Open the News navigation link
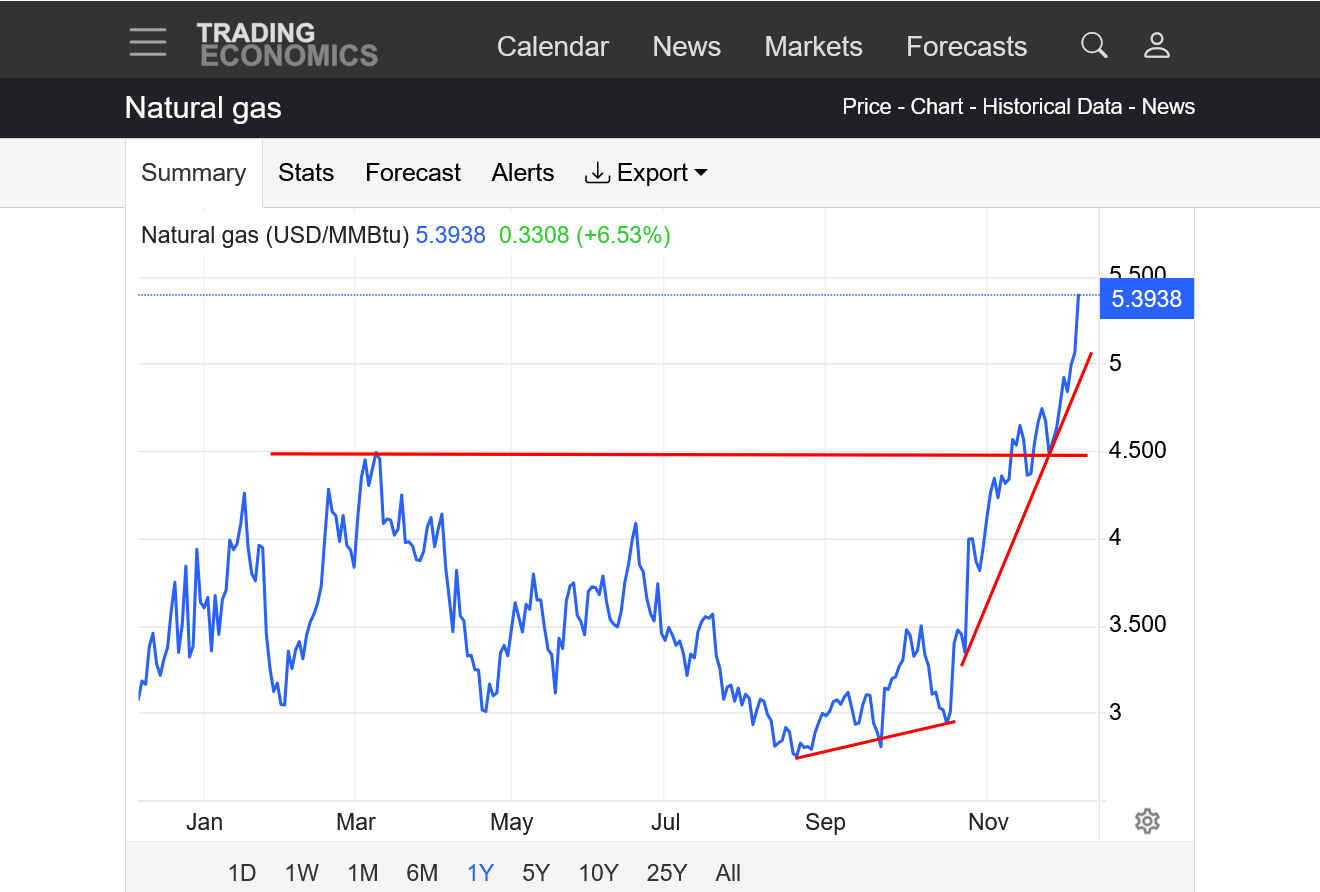Viewport: 1320px width, 892px height. pos(686,47)
